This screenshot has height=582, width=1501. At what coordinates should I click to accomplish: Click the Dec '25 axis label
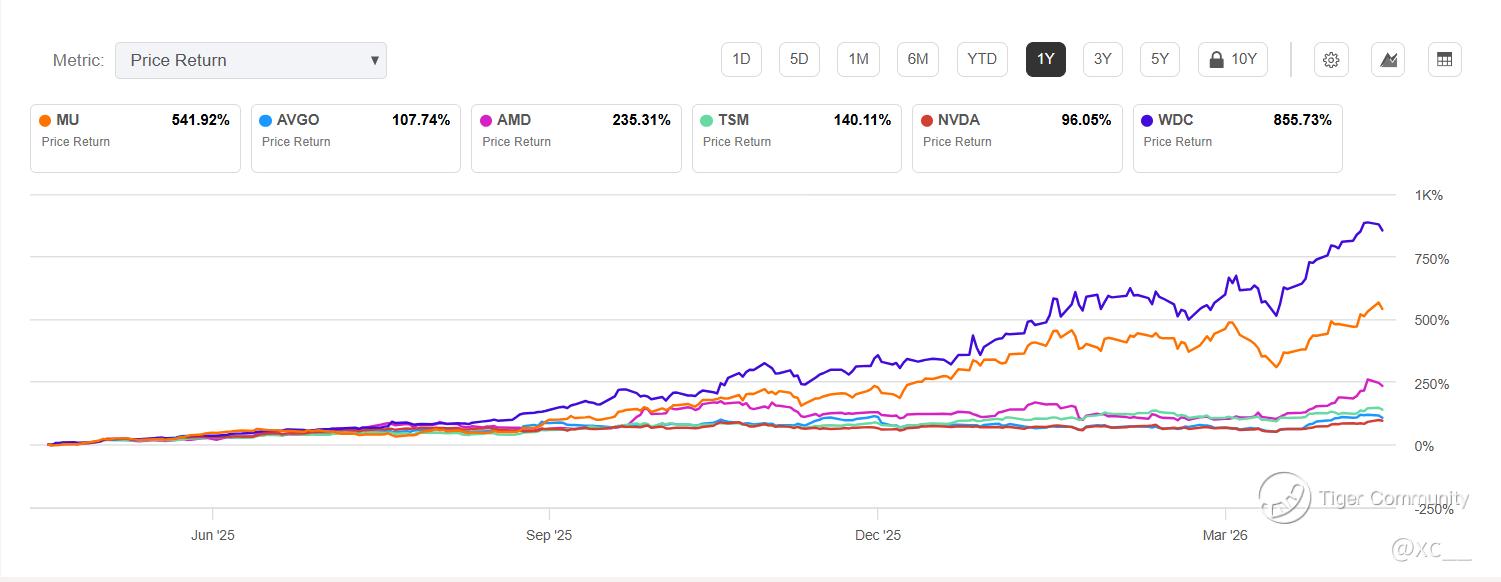[878, 536]
